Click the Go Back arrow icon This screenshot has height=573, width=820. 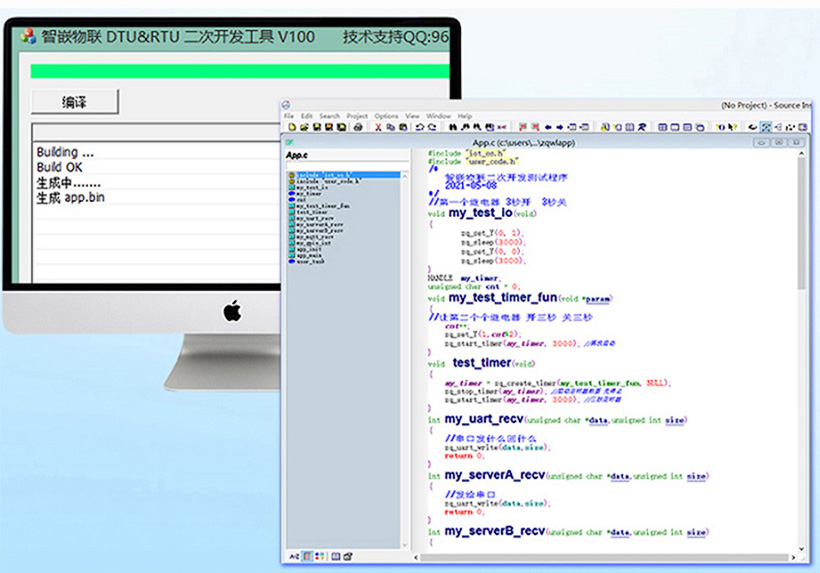(548, 128)
